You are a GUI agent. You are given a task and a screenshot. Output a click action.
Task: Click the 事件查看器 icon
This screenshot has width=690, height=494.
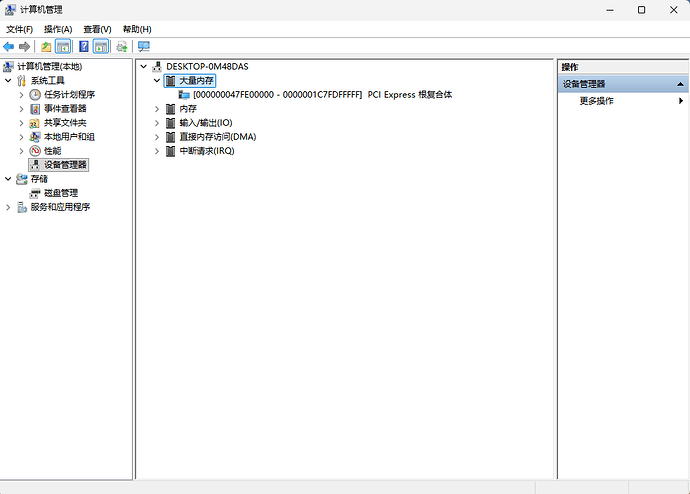[x=35, y=109]
